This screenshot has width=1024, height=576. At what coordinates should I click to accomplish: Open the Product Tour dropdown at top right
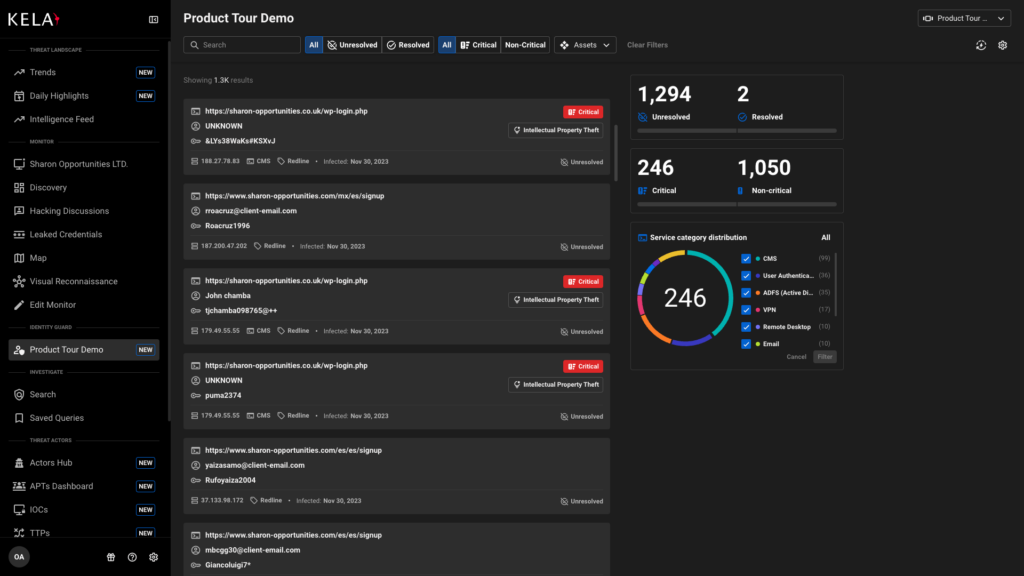point(963,17)
